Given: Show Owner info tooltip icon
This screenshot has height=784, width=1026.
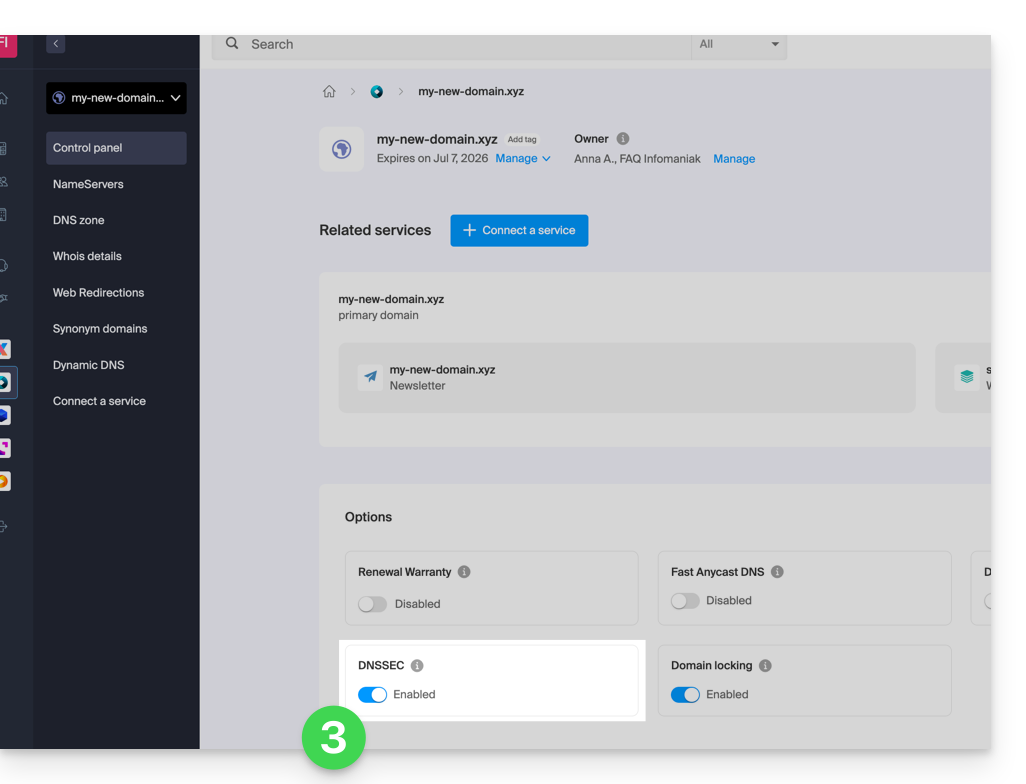Looking at the screenshot, I should [x=623, y=139].
